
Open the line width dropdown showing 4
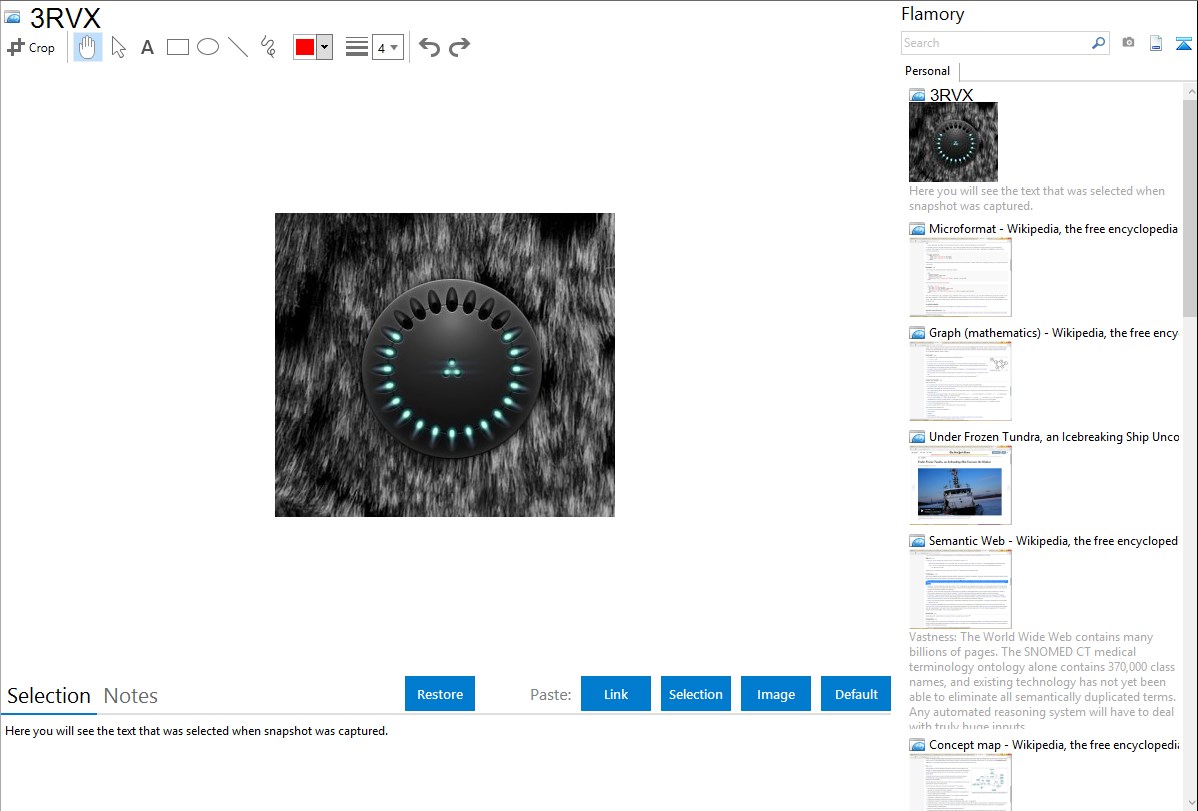387,47
